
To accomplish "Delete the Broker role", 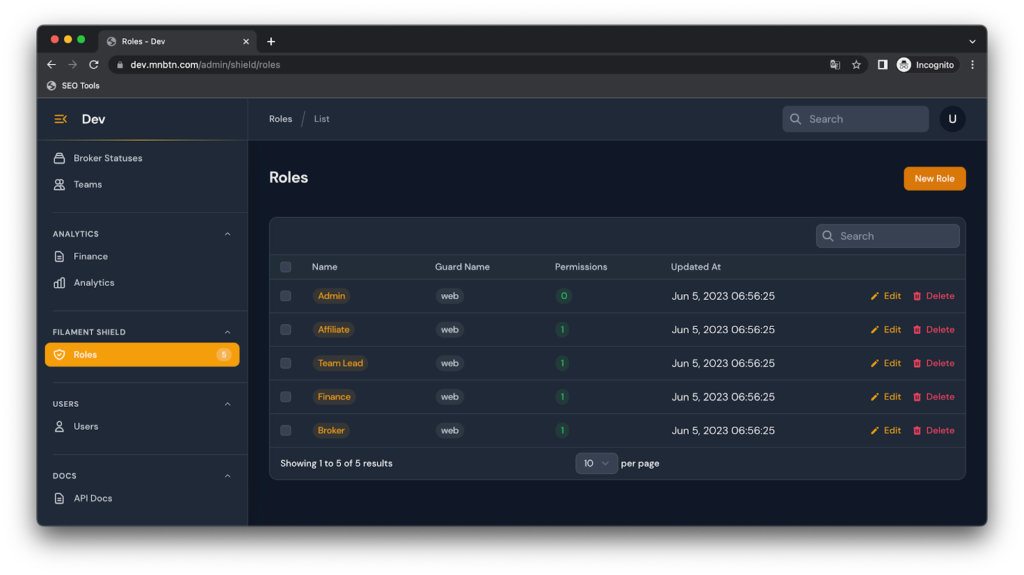I will 933,430.
